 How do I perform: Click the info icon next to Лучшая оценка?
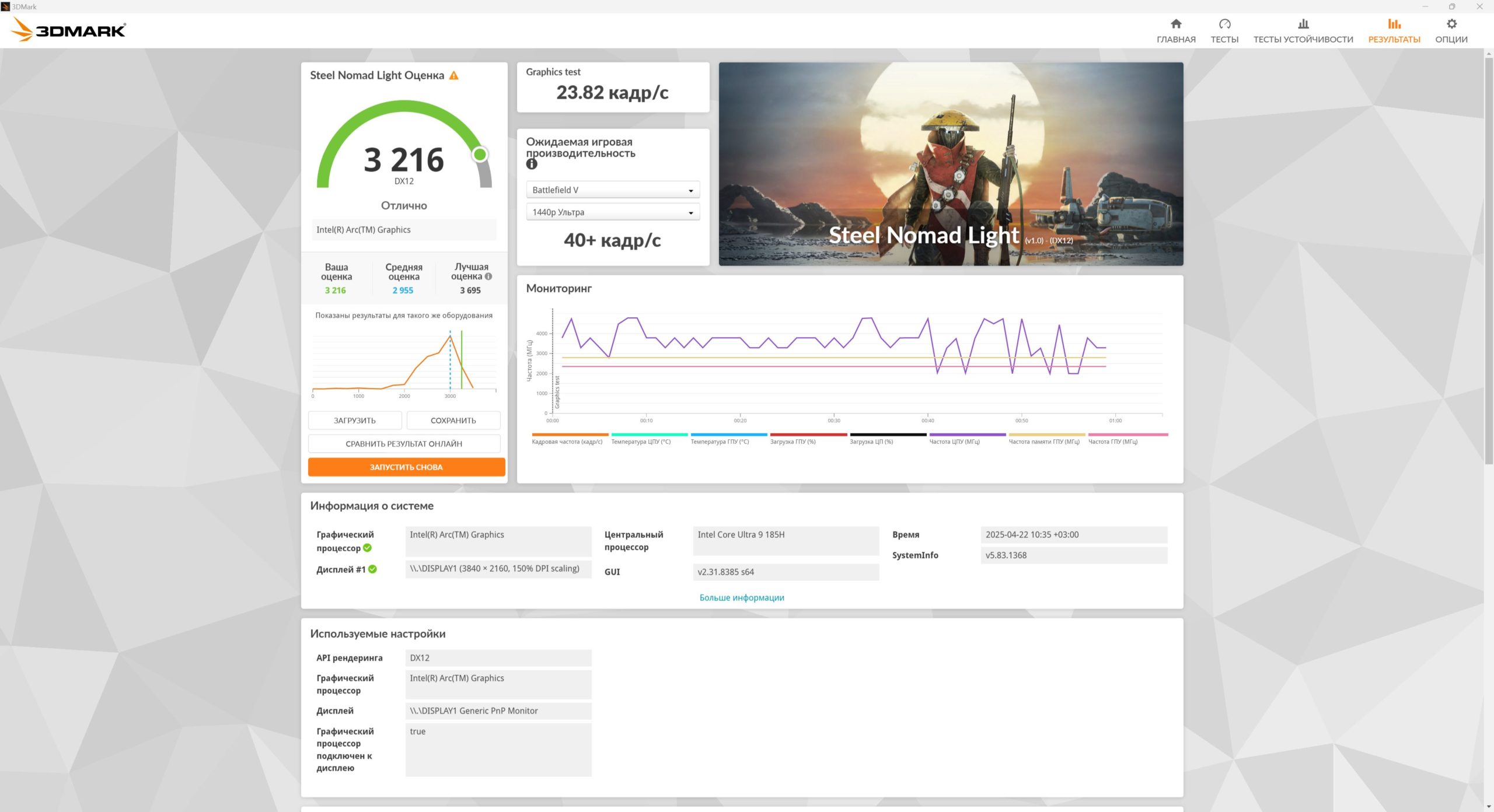[488, 276]
